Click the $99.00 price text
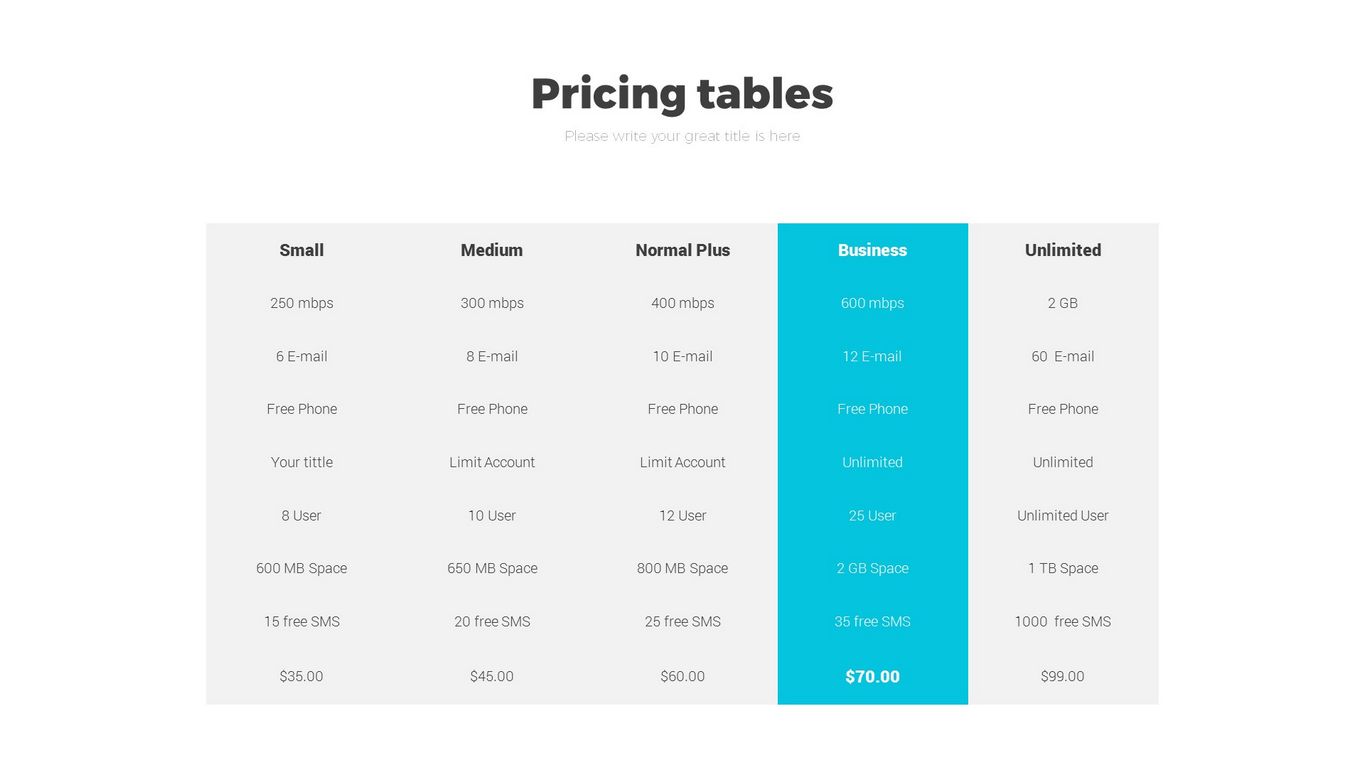 (x=1063, y=677)
